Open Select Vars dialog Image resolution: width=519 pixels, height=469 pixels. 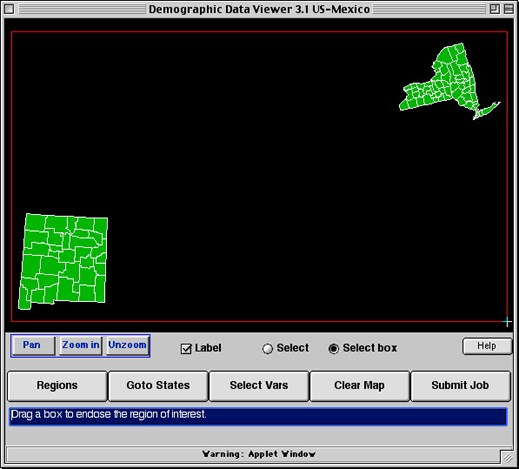pyautogui.click(x=259, y=386)
